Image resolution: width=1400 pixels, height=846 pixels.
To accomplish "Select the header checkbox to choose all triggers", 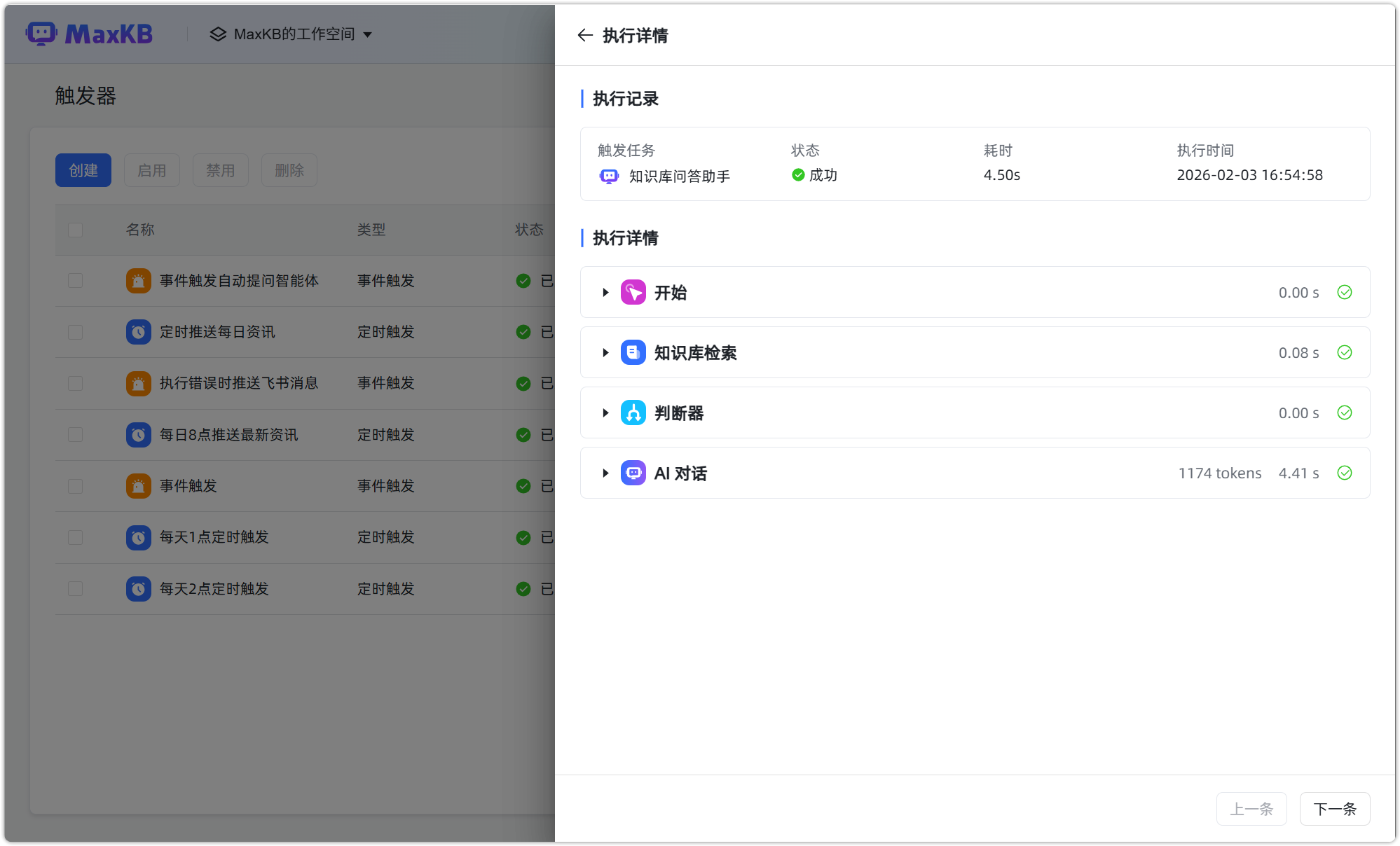I will pyautogui.click(x=75, y=230).
